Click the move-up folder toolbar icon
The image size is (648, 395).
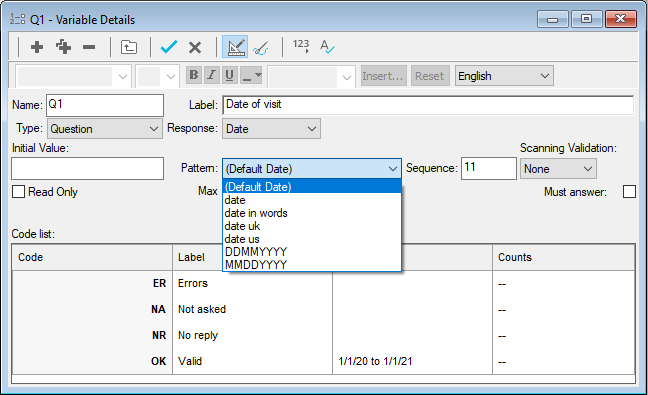[129, 47]
